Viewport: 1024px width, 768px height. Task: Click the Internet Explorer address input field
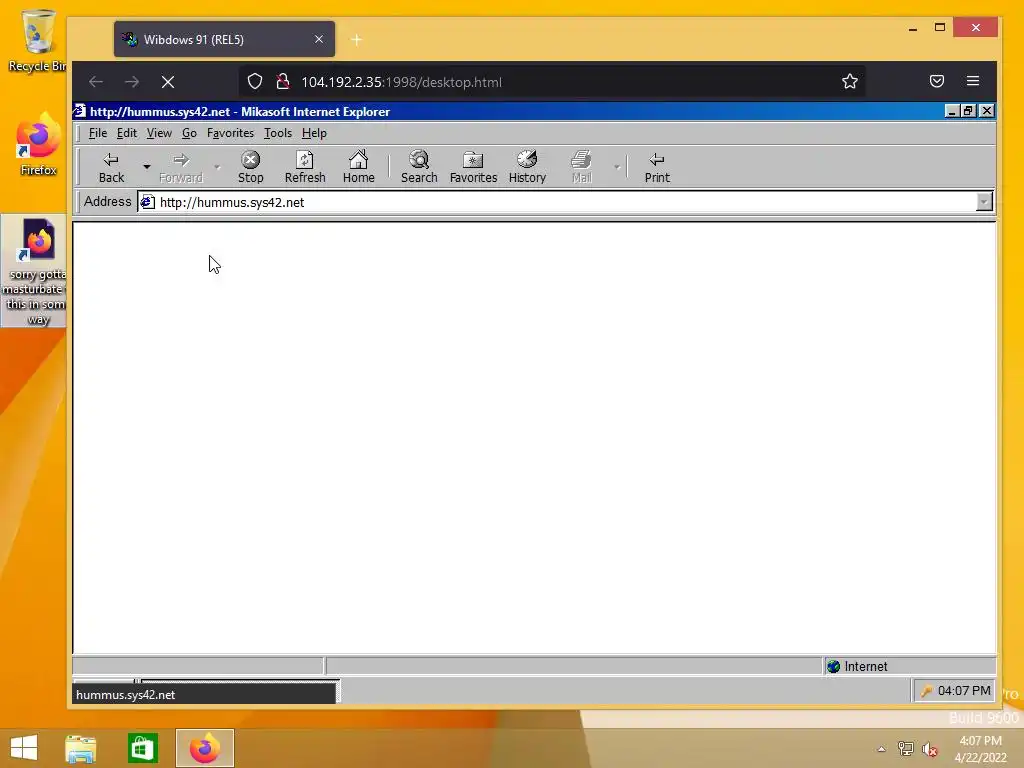coord(566,202)
